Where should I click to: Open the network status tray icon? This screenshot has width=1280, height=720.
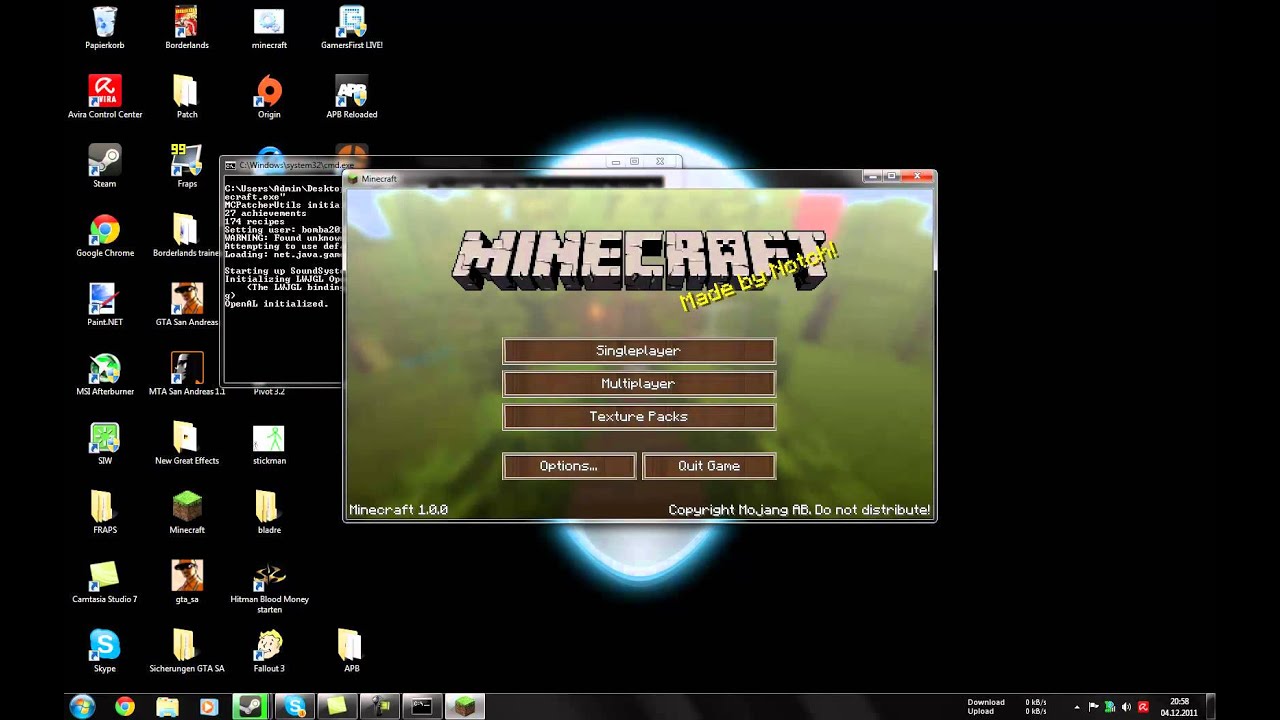pyautogui.click(x=1110, y=707)
